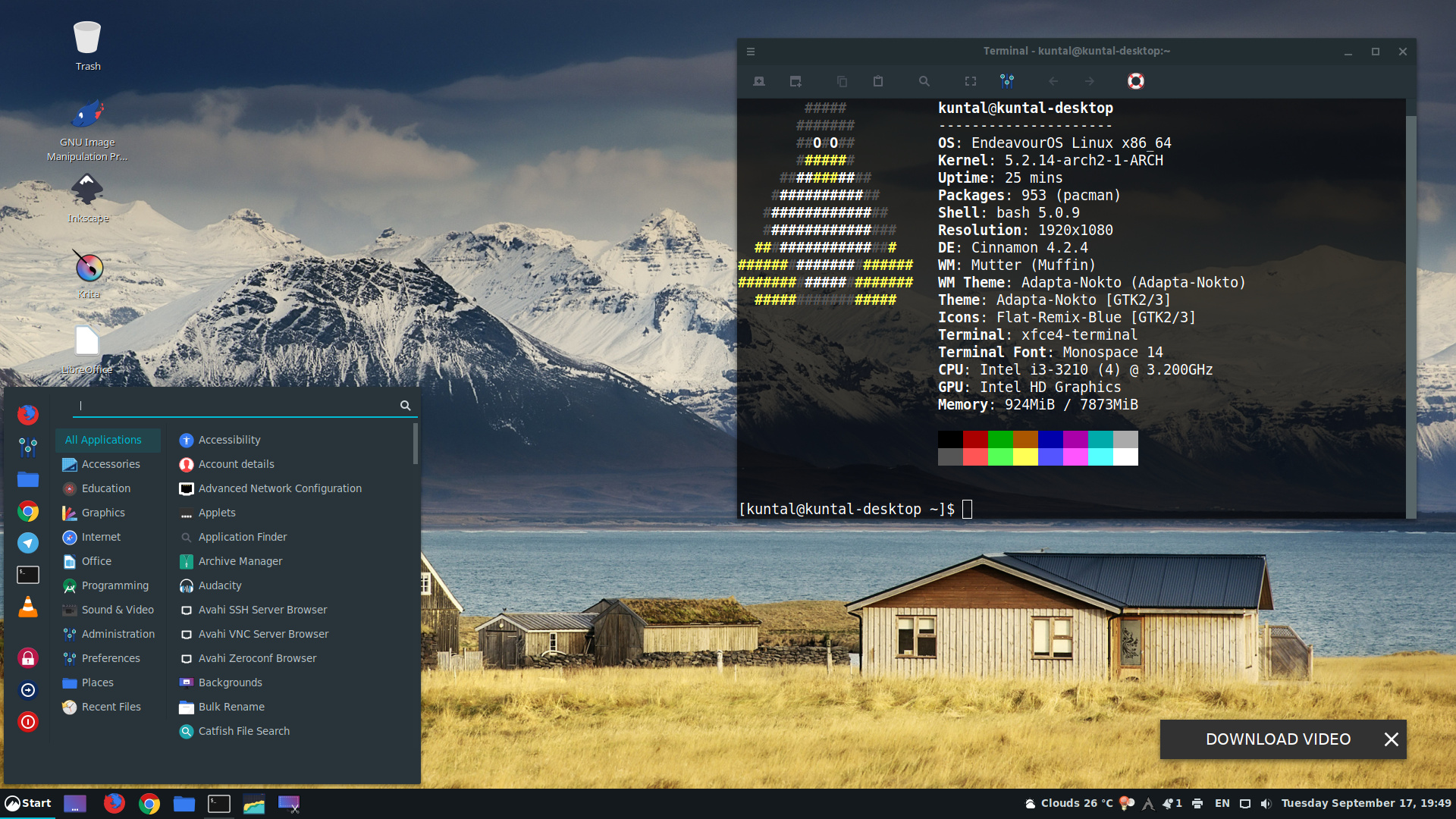Select LibreOffice desktop icon

click(x=87, y=350)
